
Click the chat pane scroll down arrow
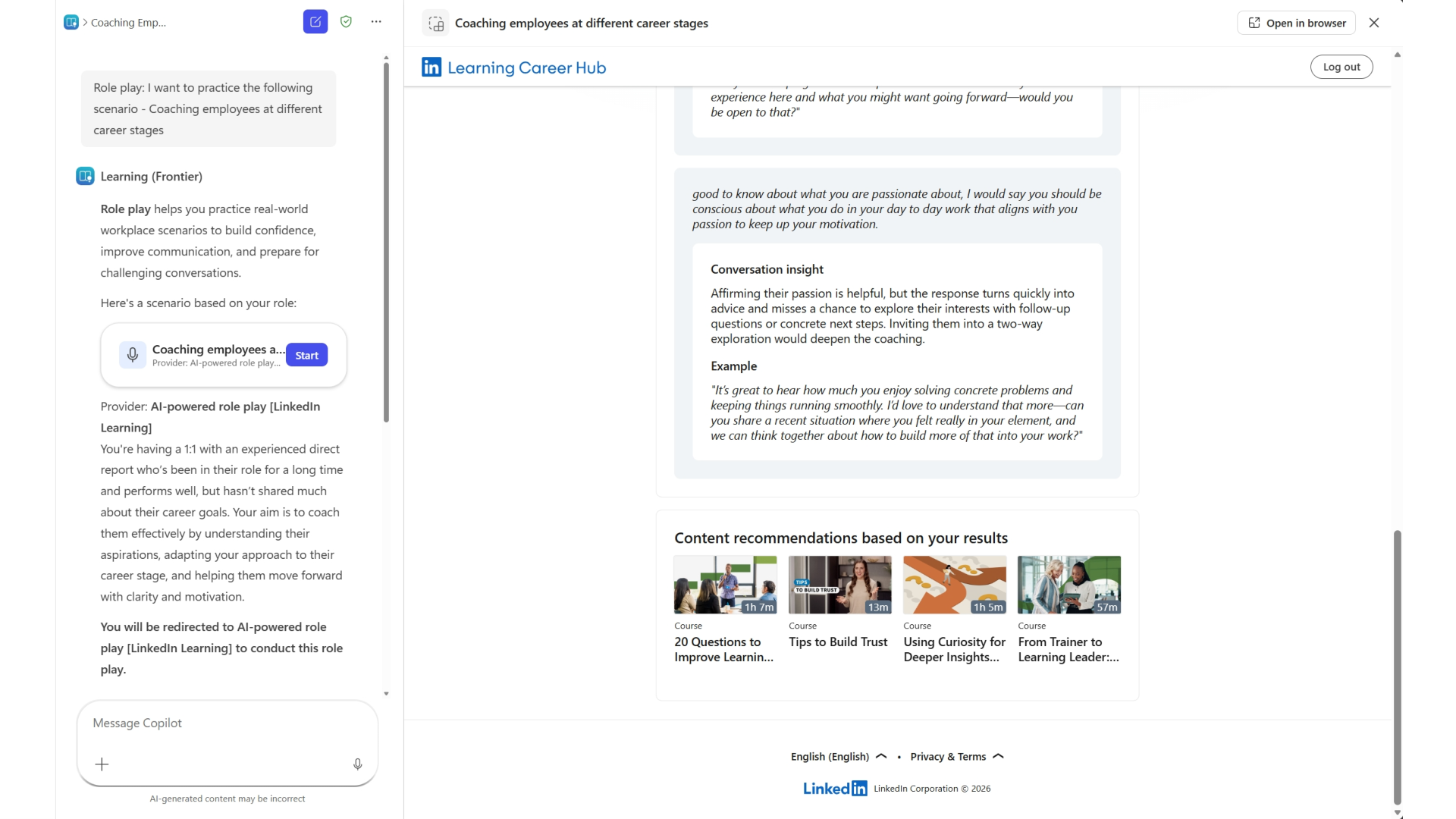click(x=386, y=694)
